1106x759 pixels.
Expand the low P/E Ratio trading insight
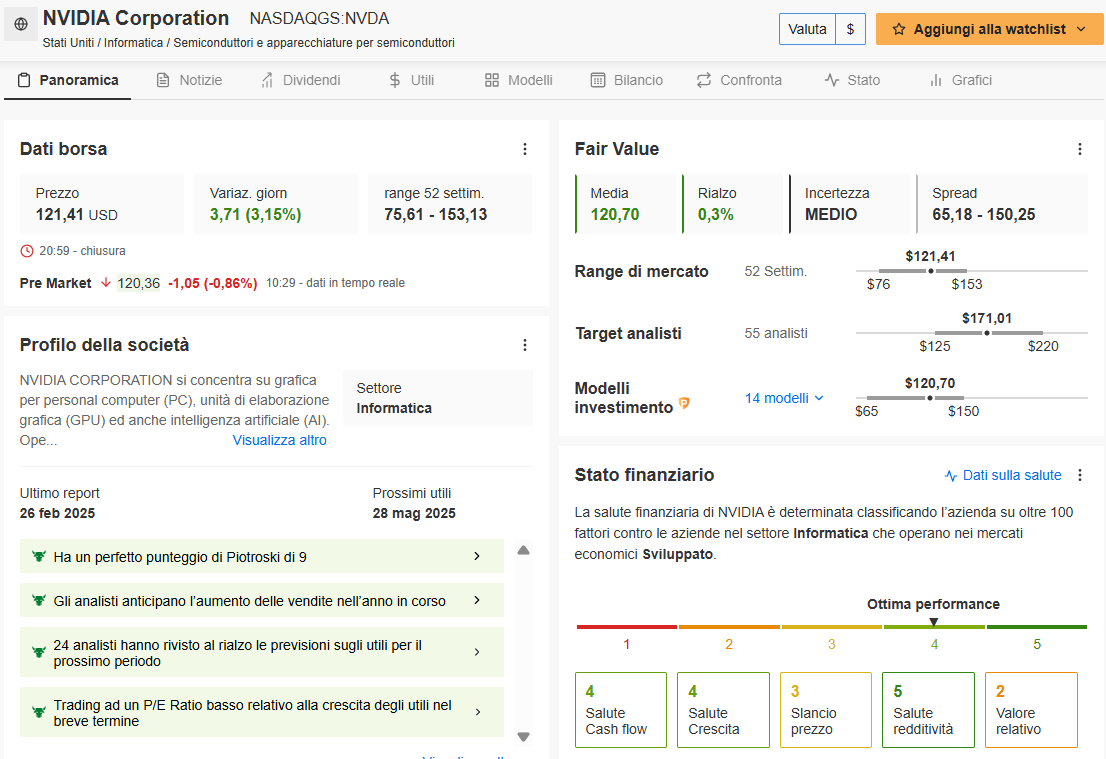click(262, 712)
